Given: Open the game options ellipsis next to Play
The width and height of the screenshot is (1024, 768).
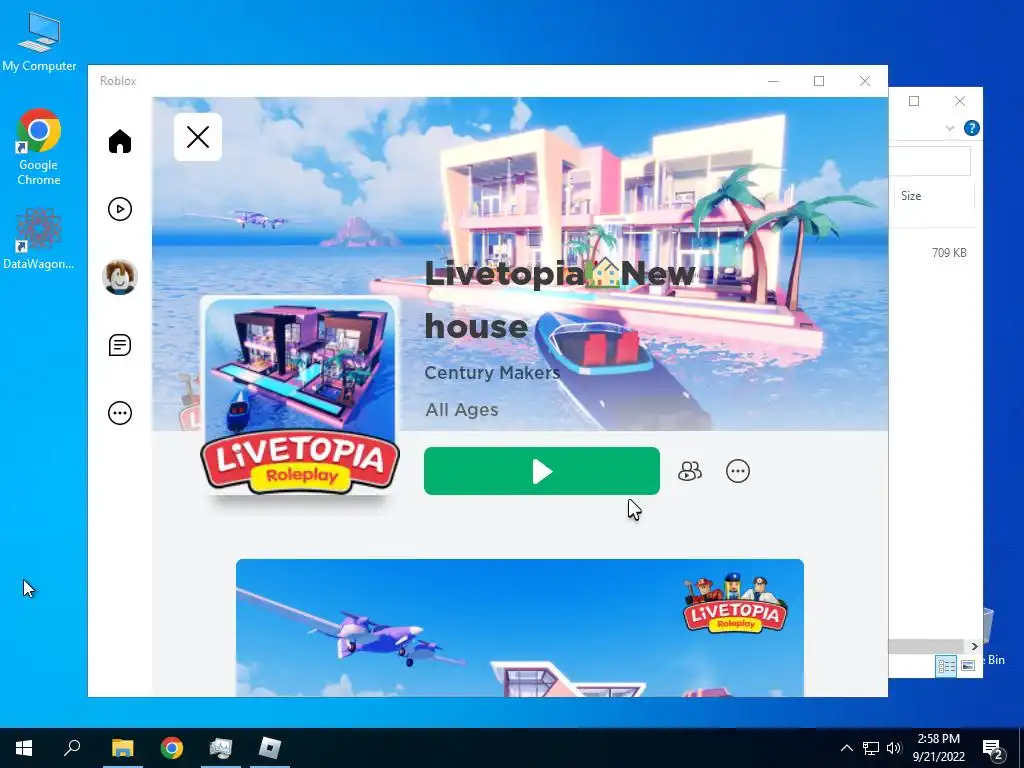Looking at the screenshot, I should 738,471.
